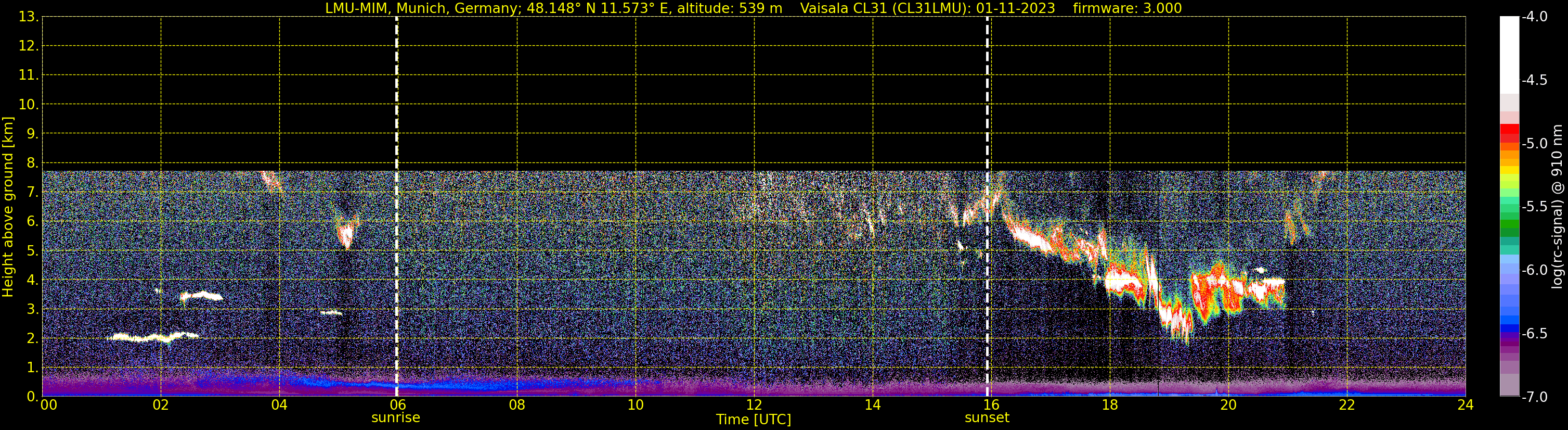The height and width of the screenshot is (430, 1568).
Task: Click the '12.' height axis tick label
Action: pos(29,46)
